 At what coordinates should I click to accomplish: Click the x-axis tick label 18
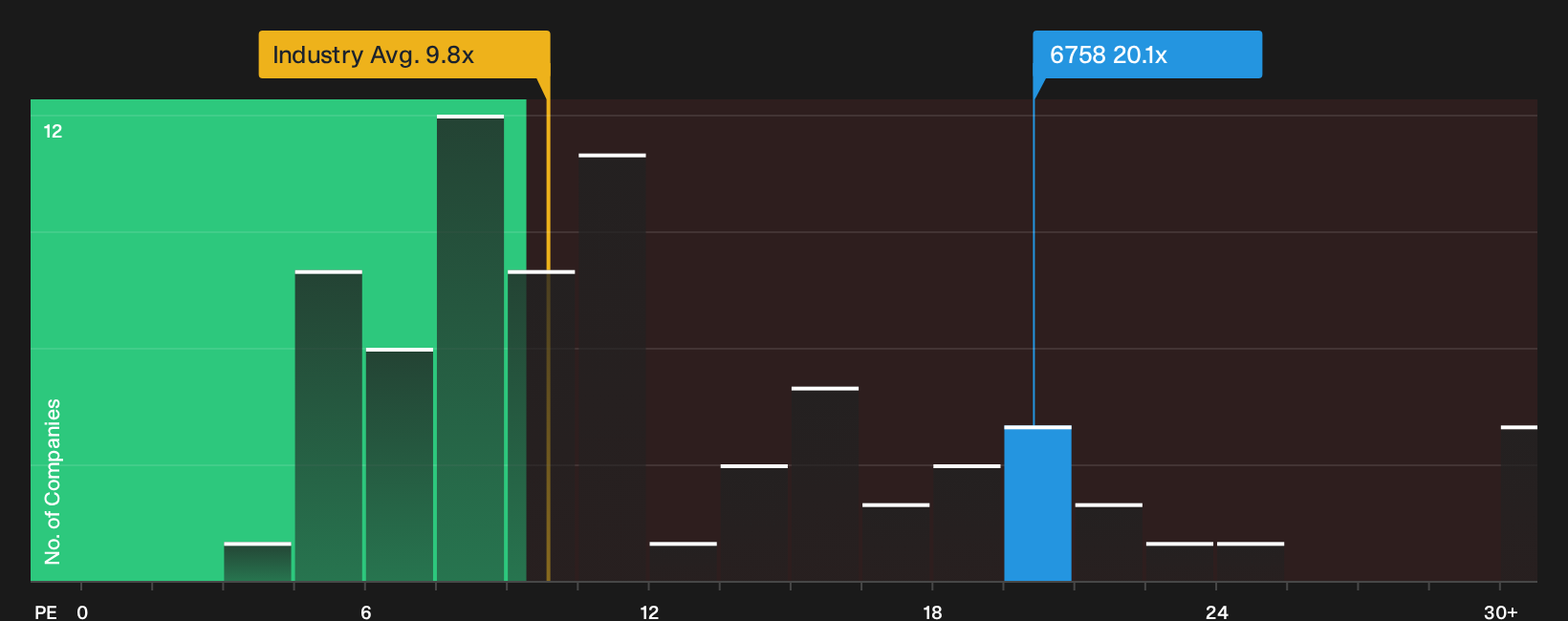coord(932,612)
